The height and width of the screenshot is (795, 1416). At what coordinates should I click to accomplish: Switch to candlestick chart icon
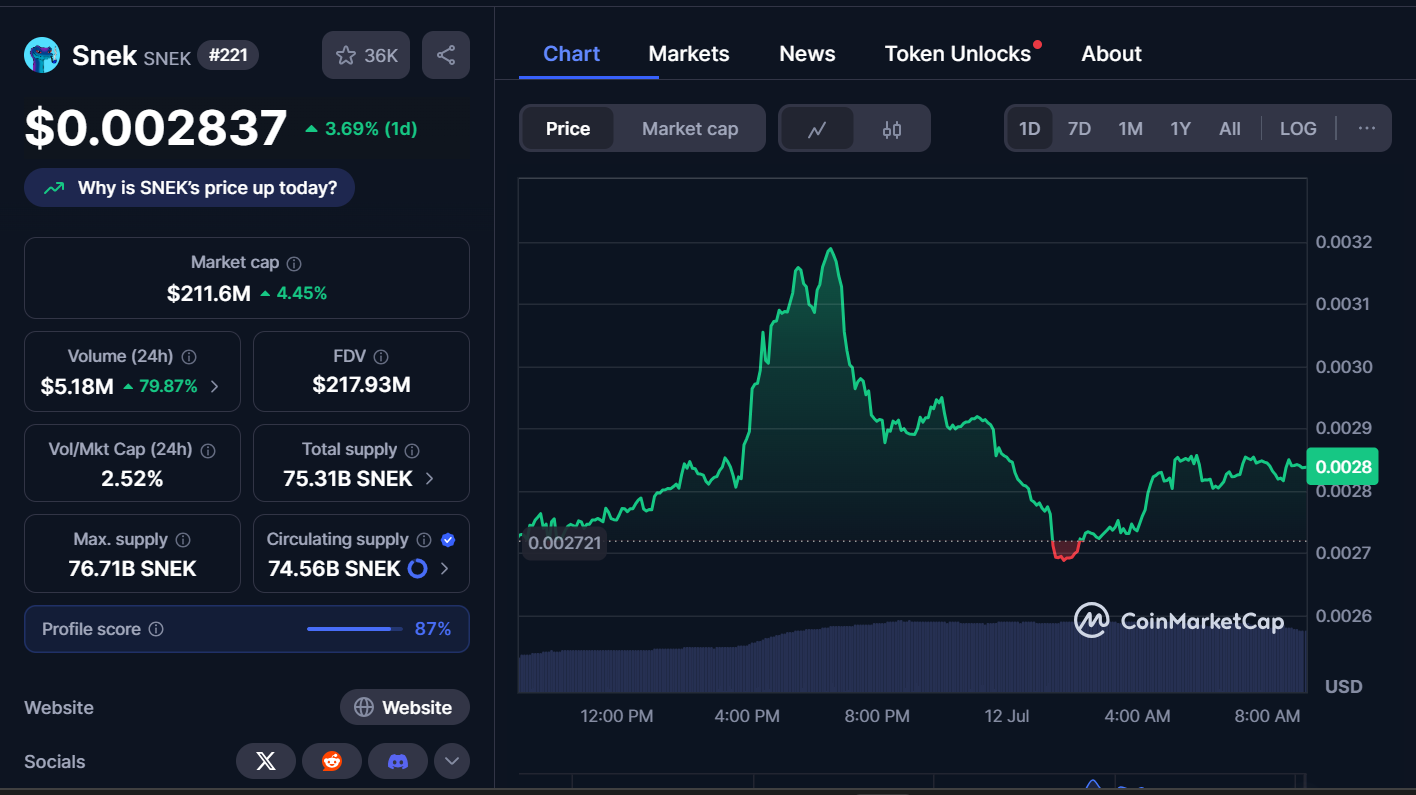[x=892, y=129]
